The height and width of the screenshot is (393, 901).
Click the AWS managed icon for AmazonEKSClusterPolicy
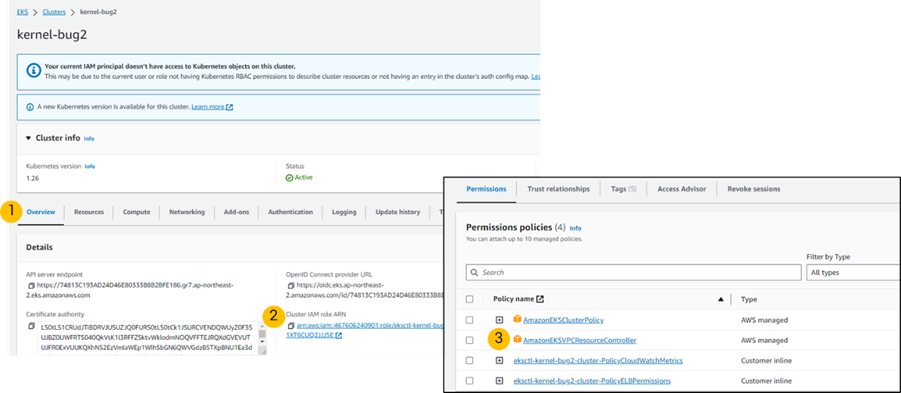[517, 319]
